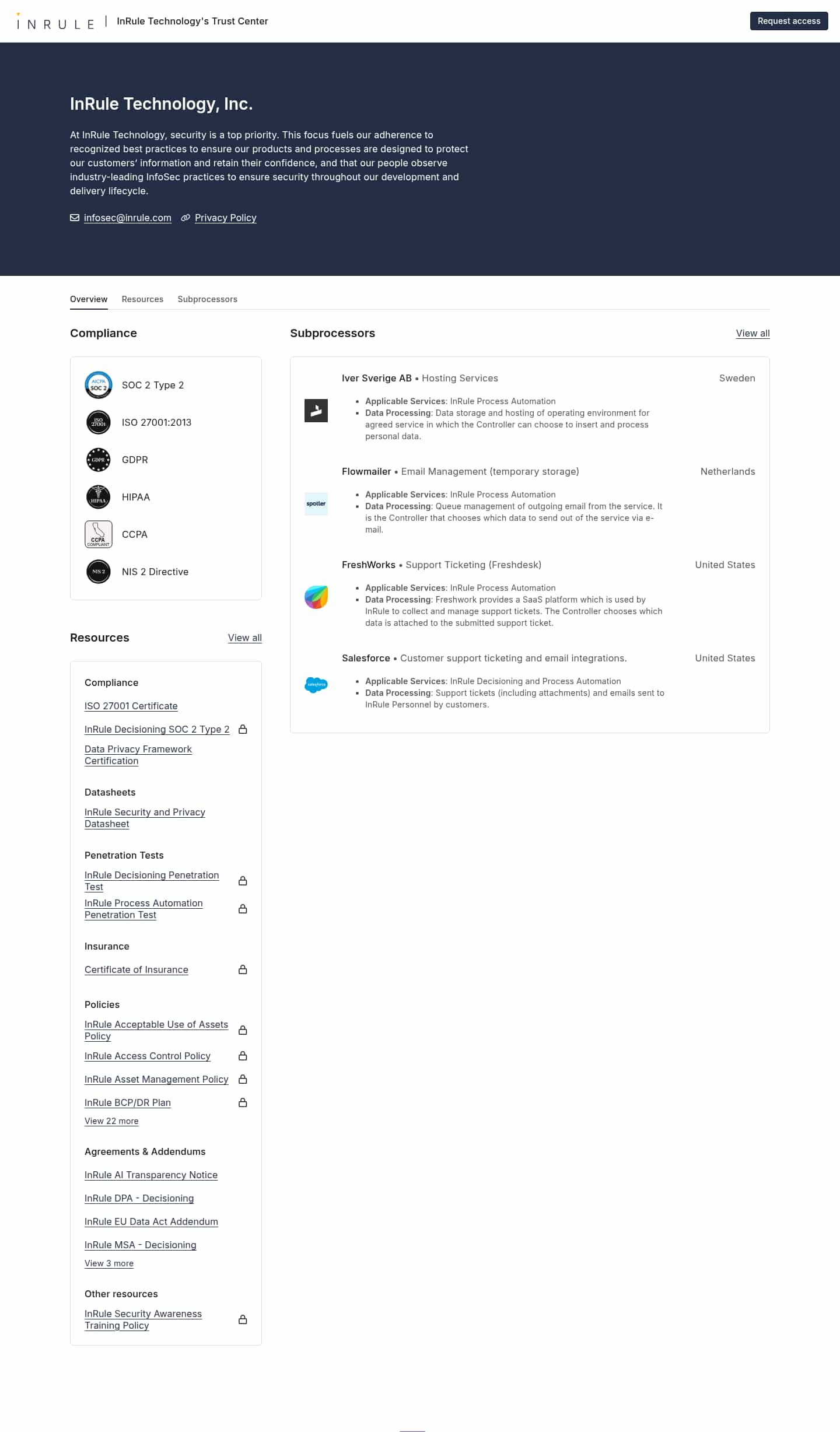Switch to the Resources tab
Image resolution: width=840 pixels, height=1432 pixels.
coord(142,299)
